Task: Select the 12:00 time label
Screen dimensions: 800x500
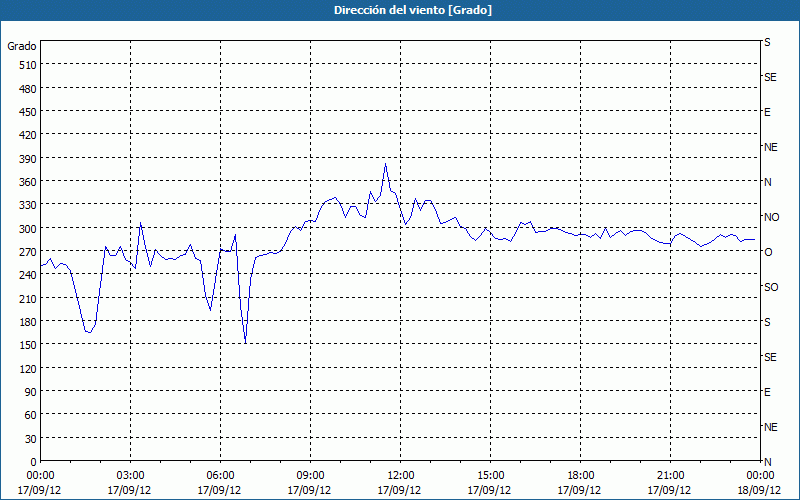Action: coord(401,476)
